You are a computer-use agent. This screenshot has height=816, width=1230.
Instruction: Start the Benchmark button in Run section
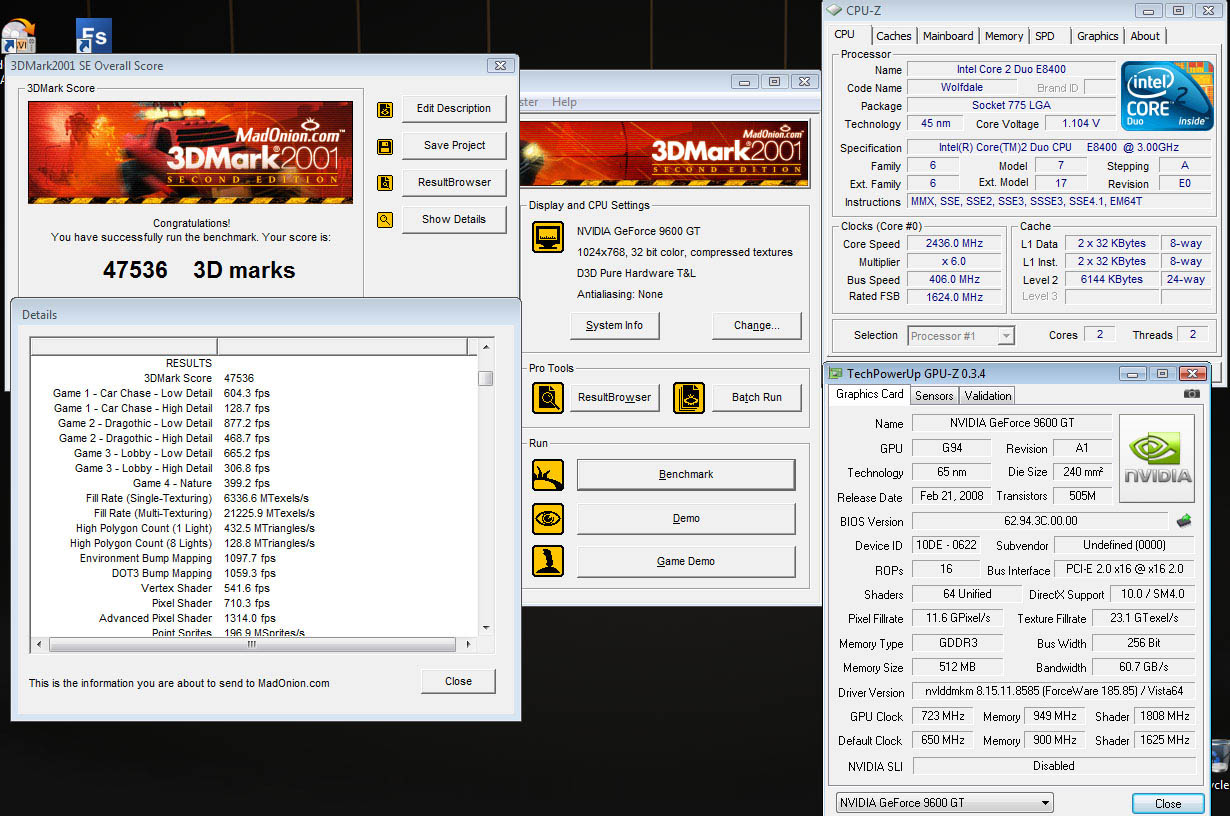tap(686, 475)
